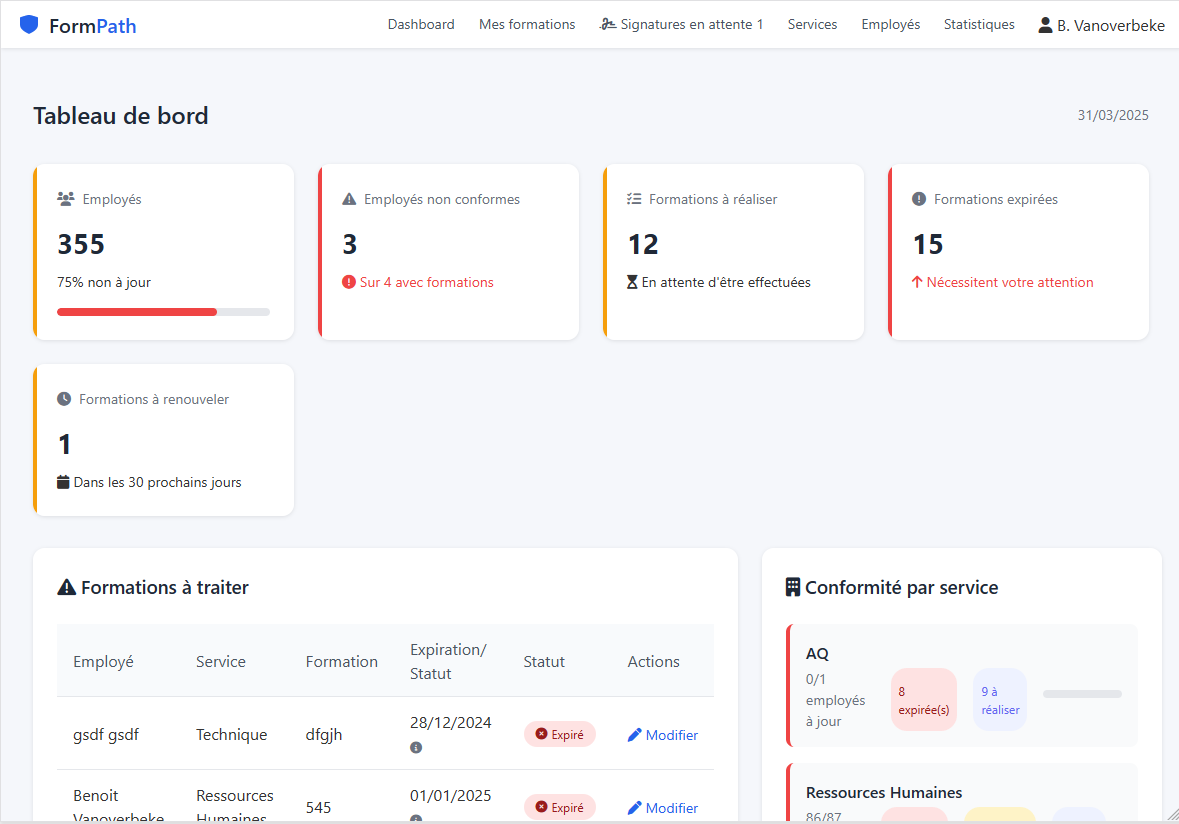Open the AQ service card

[962, 686]
